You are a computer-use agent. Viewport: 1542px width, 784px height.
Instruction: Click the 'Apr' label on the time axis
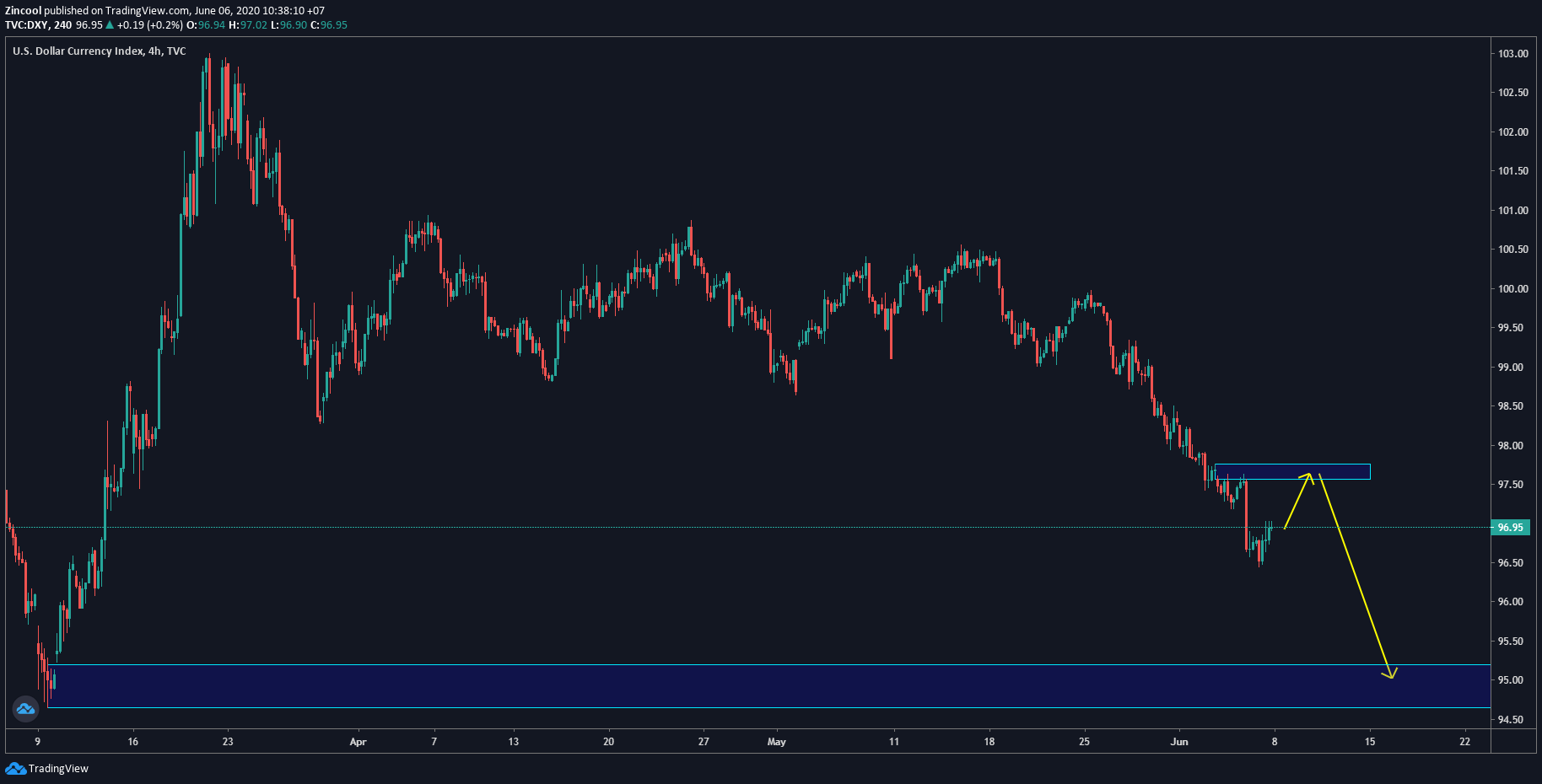click(358, 742)
